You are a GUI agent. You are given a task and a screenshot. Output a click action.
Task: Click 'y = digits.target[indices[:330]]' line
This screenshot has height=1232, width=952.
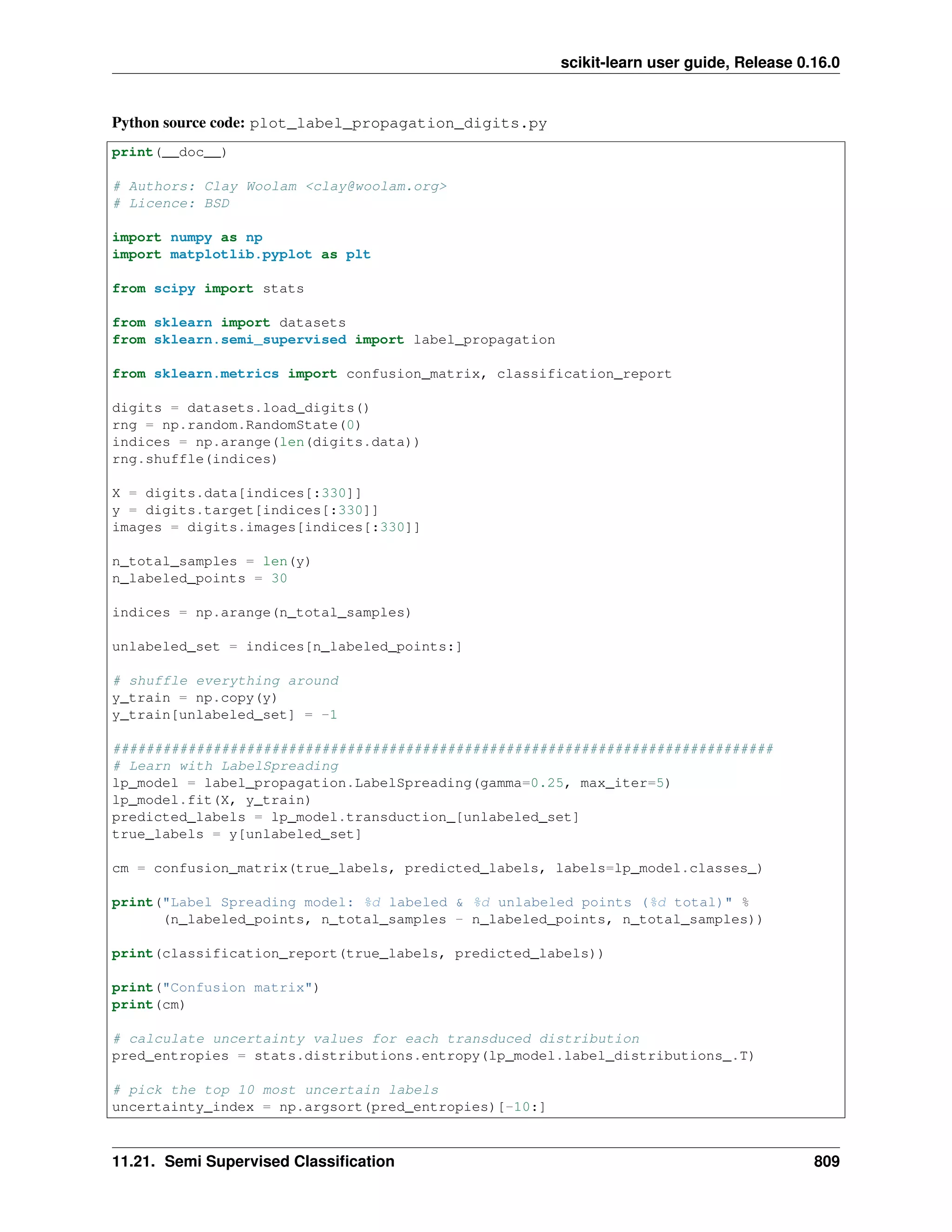click(x=245, y=510)
